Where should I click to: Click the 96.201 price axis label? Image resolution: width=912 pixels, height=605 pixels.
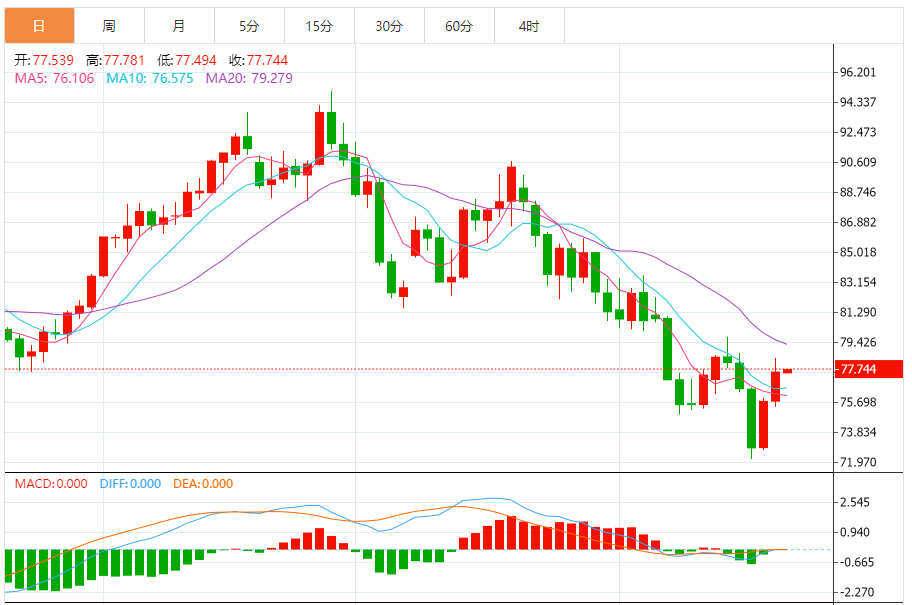pos(858,72)
